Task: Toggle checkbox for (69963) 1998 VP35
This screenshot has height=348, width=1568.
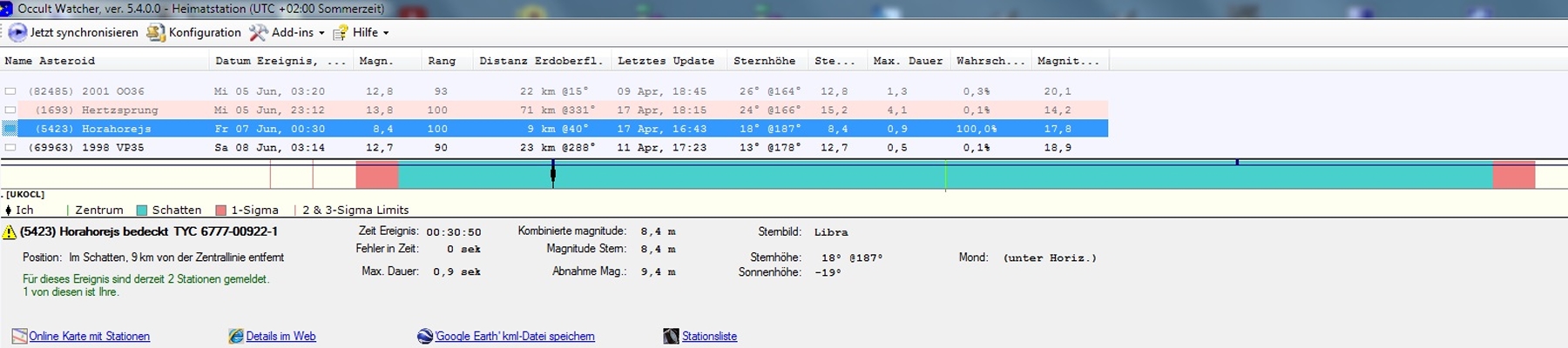Action: pyautogui.click(x=10, y=148)
